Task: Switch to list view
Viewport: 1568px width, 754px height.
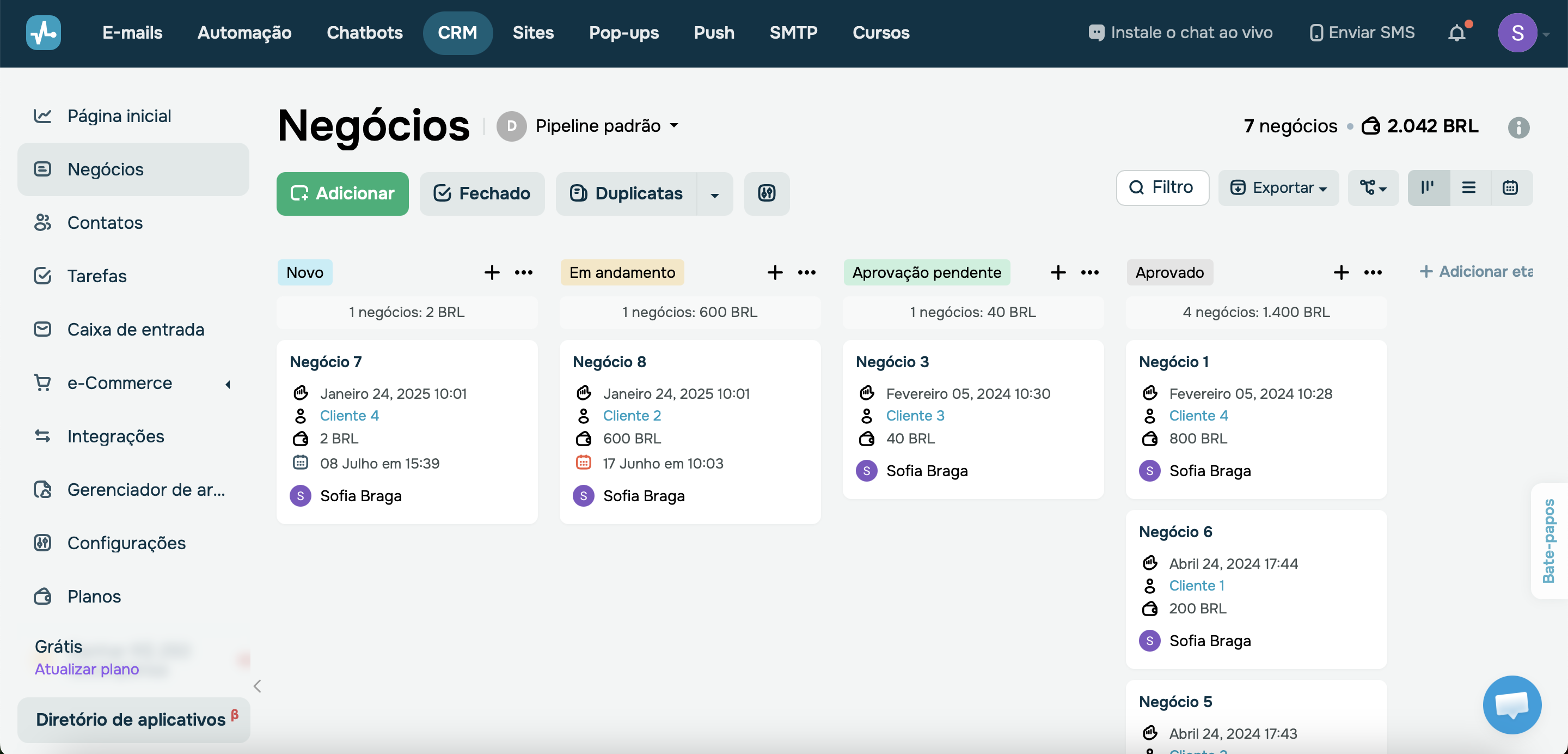Action: pos(1469,187)
